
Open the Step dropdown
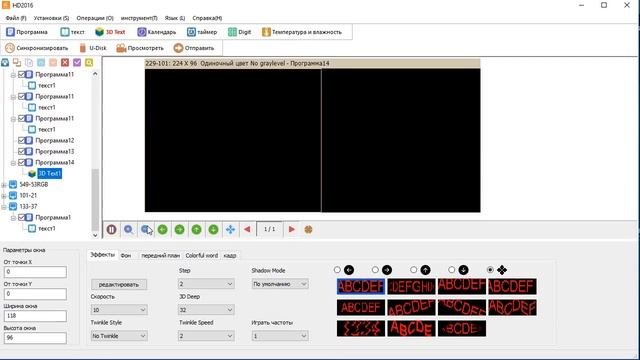click(206, 284)
